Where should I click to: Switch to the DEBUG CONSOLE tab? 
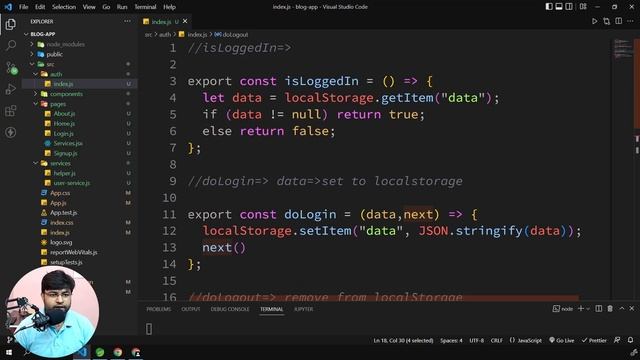coord(230,309)
